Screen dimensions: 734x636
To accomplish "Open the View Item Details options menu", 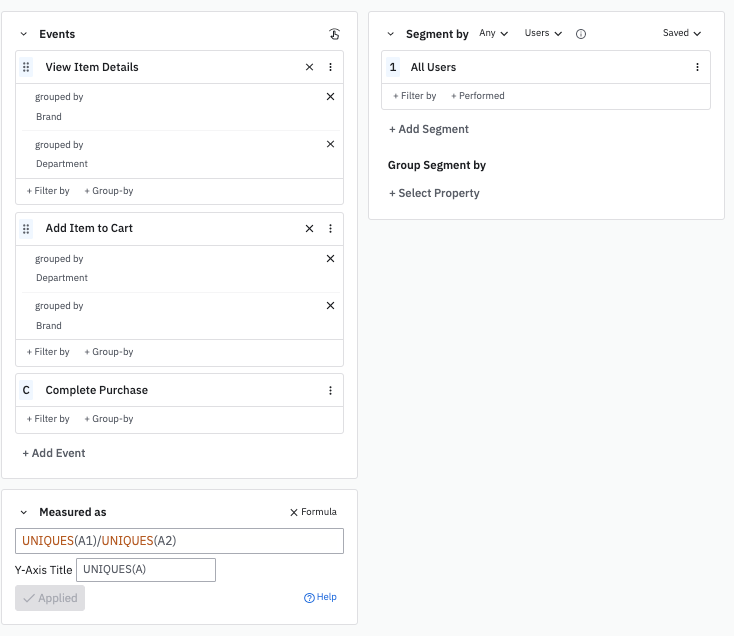I will [330, 67].
